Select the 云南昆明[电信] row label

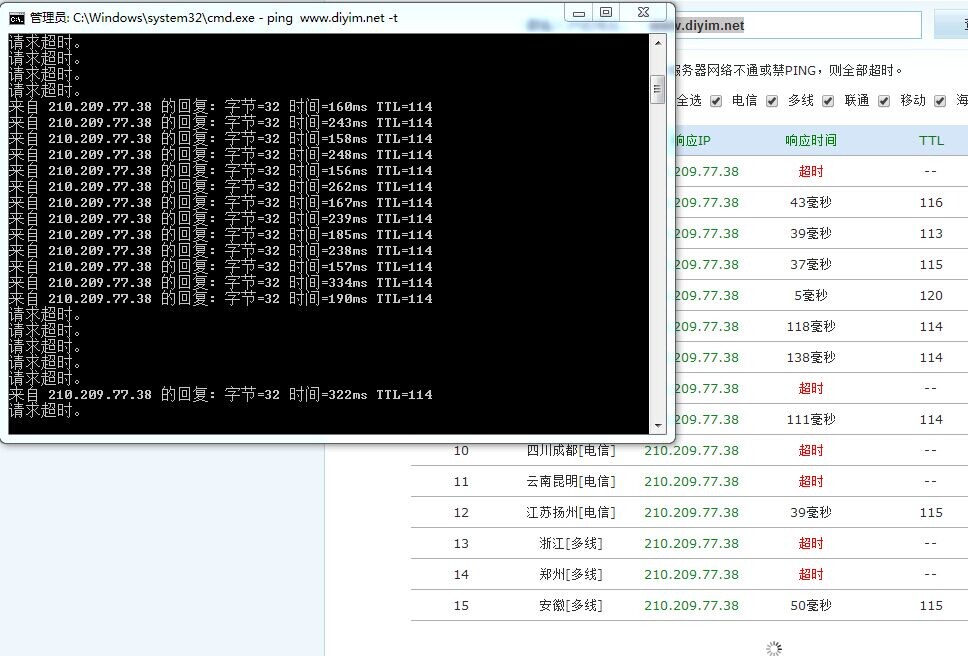click(x=571, y=481)
